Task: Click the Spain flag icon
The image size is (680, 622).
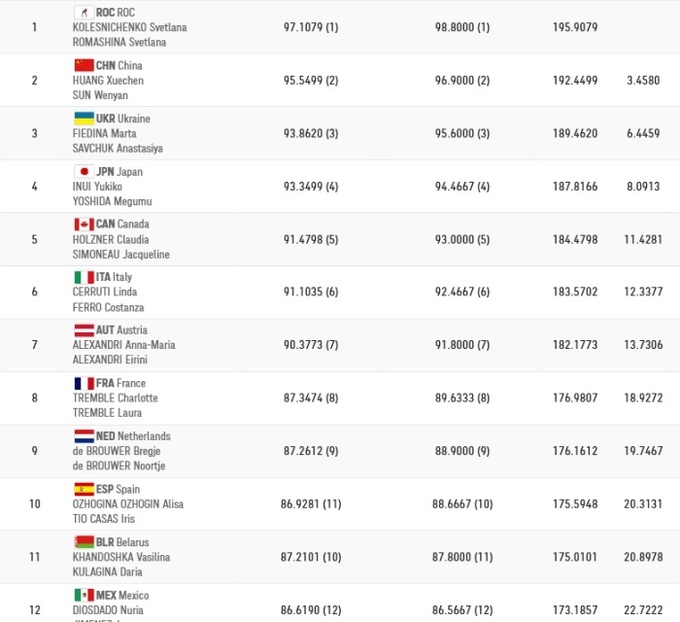Action: (84, 489)
